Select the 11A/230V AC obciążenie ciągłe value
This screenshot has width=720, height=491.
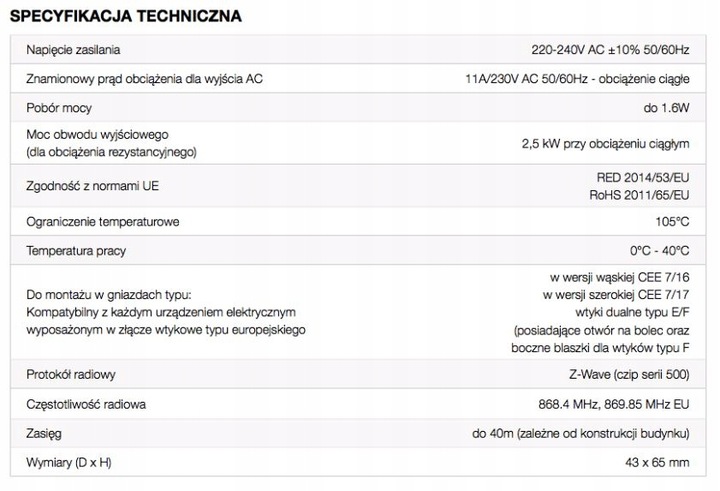(x=578, y=79)
